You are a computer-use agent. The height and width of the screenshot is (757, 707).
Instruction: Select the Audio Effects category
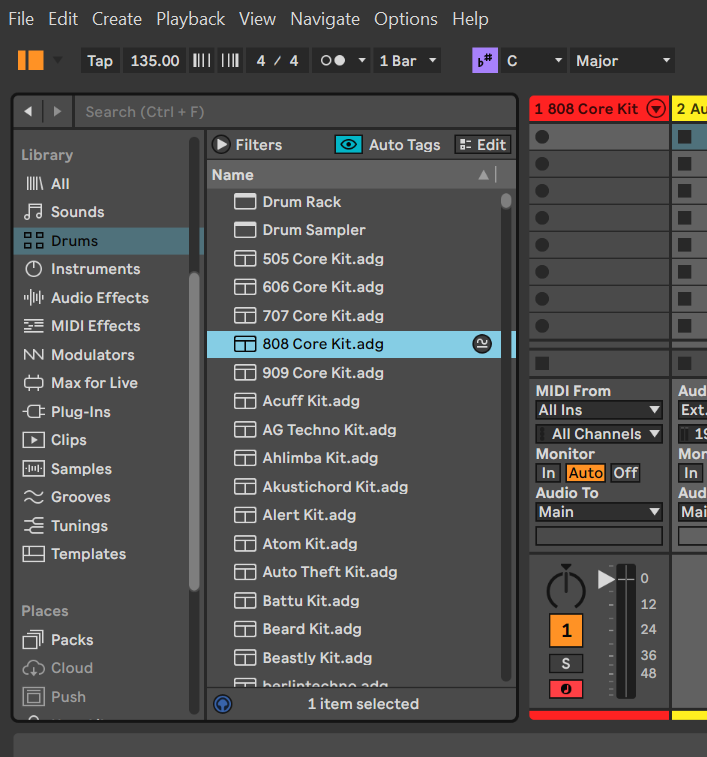101,298
